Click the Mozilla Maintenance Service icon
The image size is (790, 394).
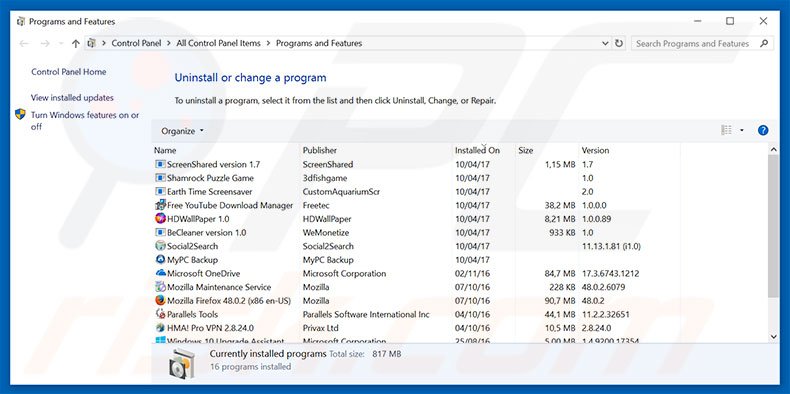(160, 287)
